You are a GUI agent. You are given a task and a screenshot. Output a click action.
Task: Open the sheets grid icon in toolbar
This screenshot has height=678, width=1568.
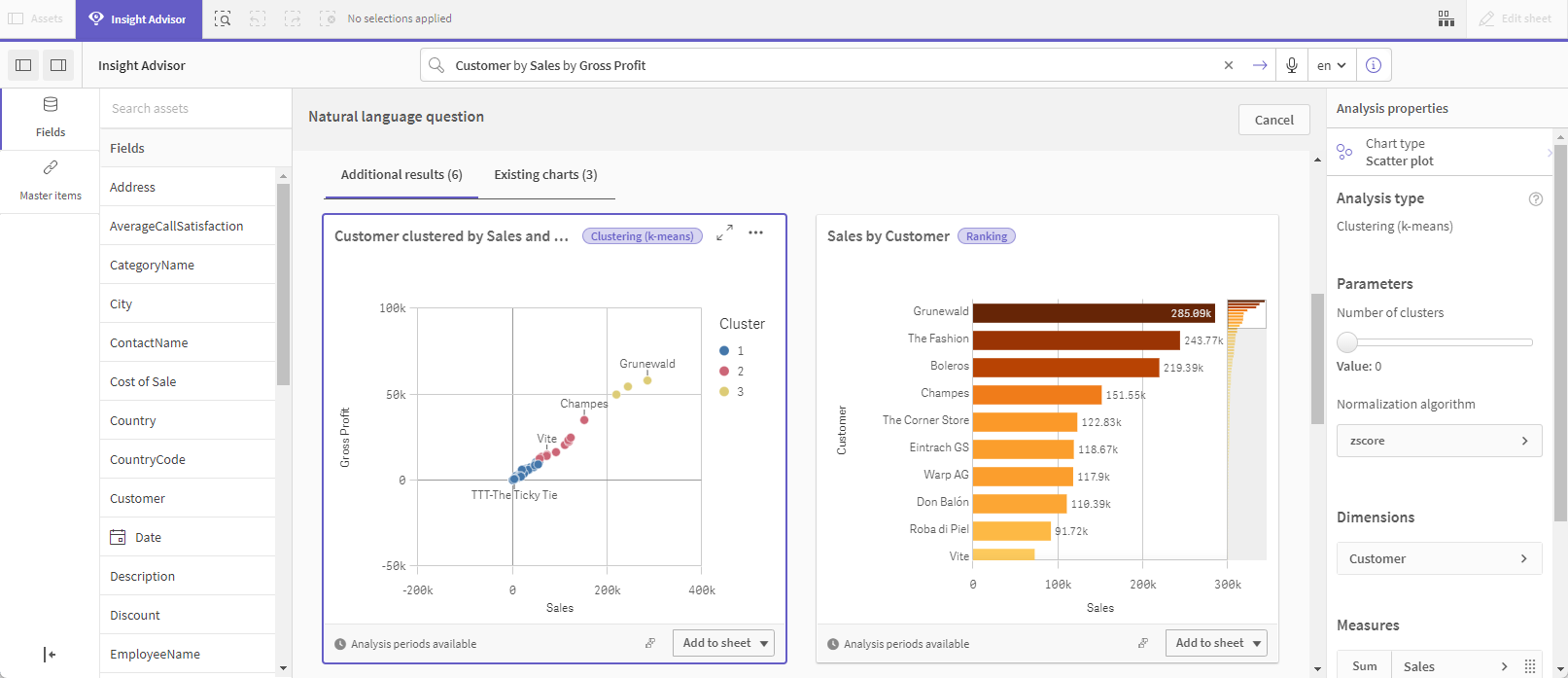pyautogui.click(x=1446, y=18)
